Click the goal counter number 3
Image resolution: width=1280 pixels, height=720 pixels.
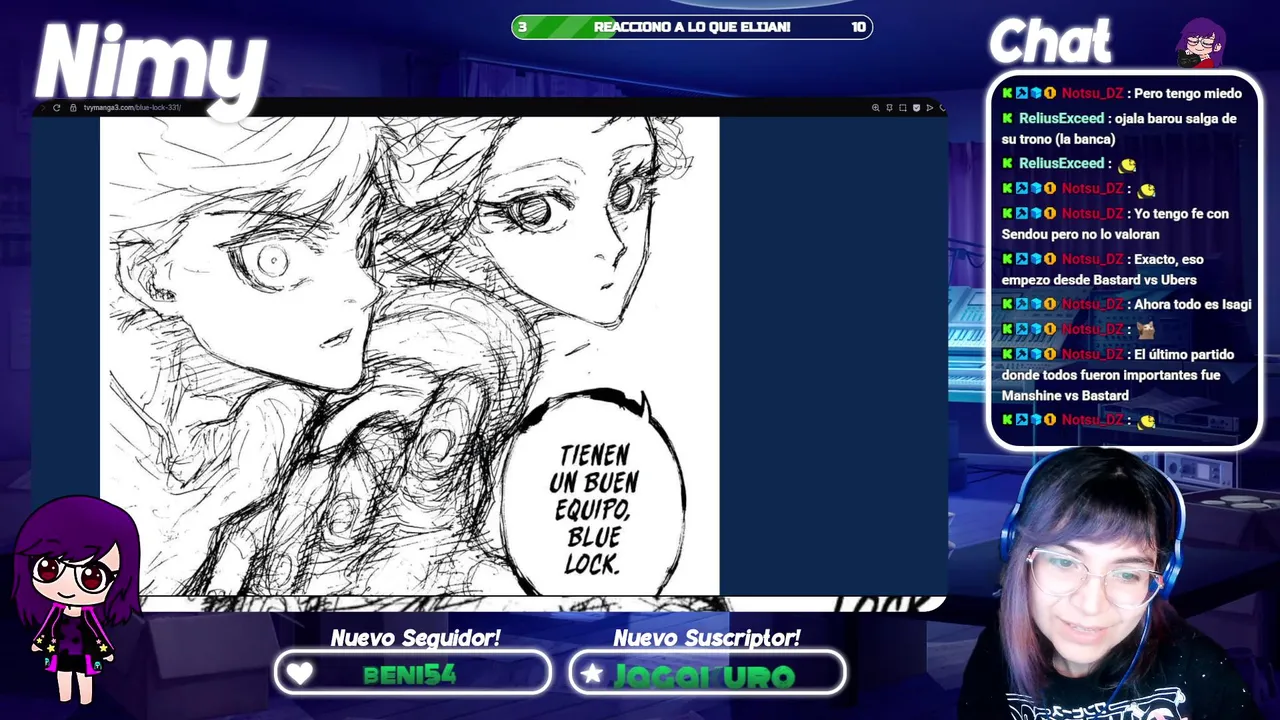pos(522,27)
